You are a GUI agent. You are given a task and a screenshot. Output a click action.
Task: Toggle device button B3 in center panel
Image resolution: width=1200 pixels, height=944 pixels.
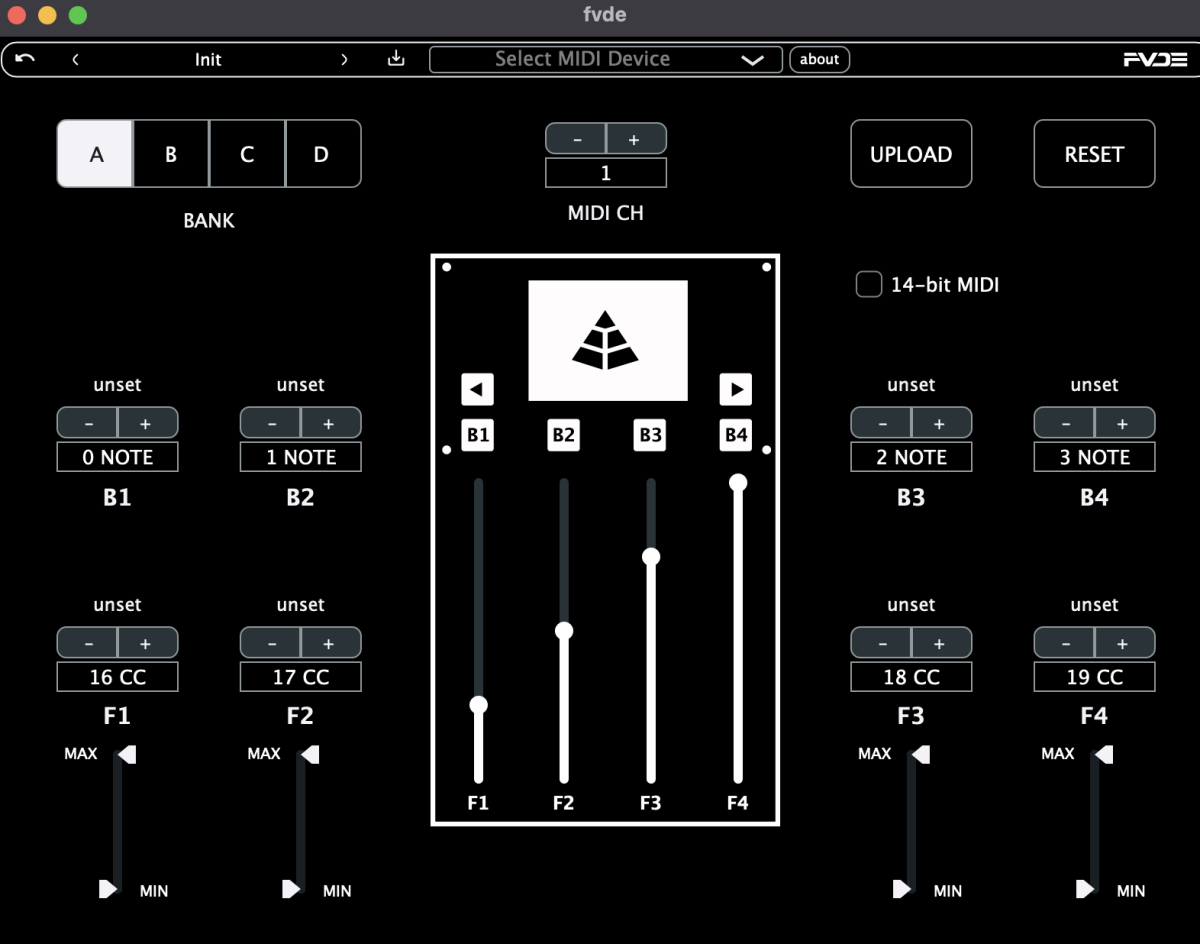(650, 435)
